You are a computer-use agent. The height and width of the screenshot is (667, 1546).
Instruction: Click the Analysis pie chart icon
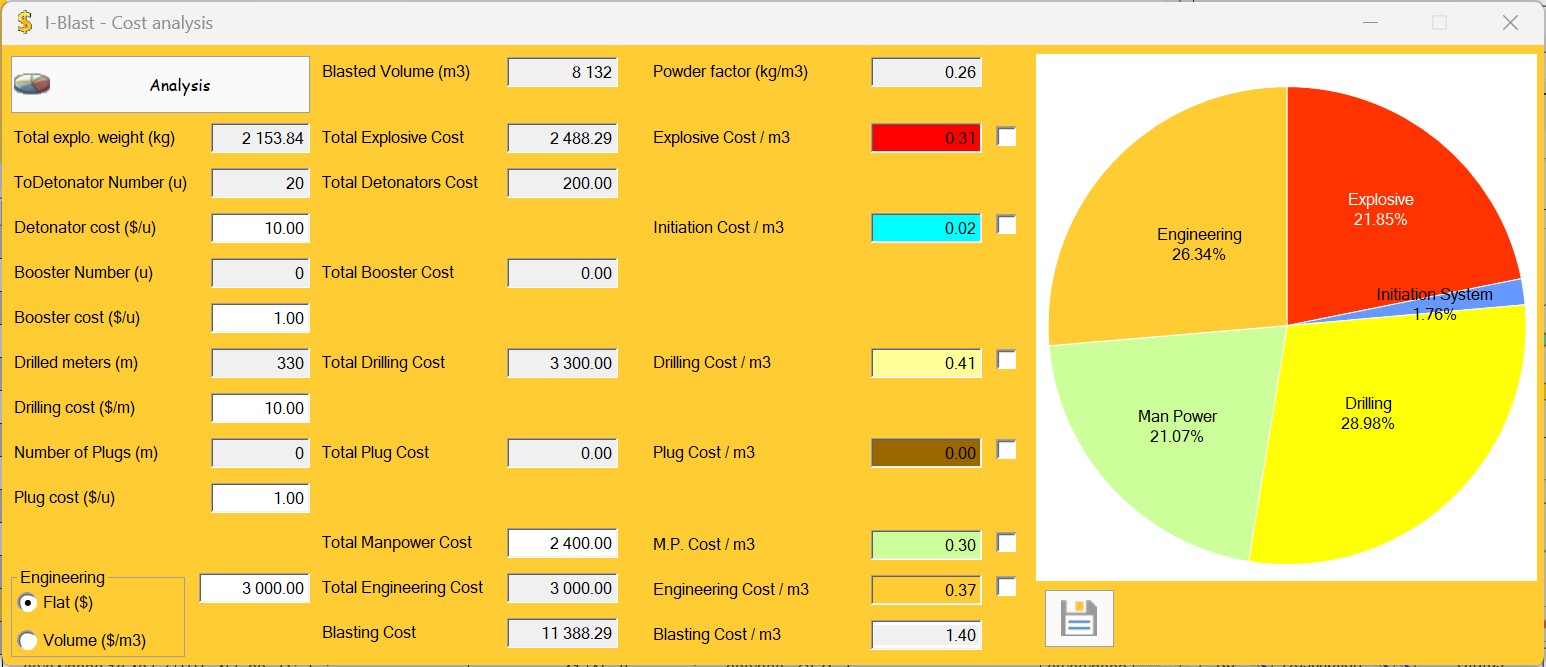pyautogui.click(x=30, y=84)
